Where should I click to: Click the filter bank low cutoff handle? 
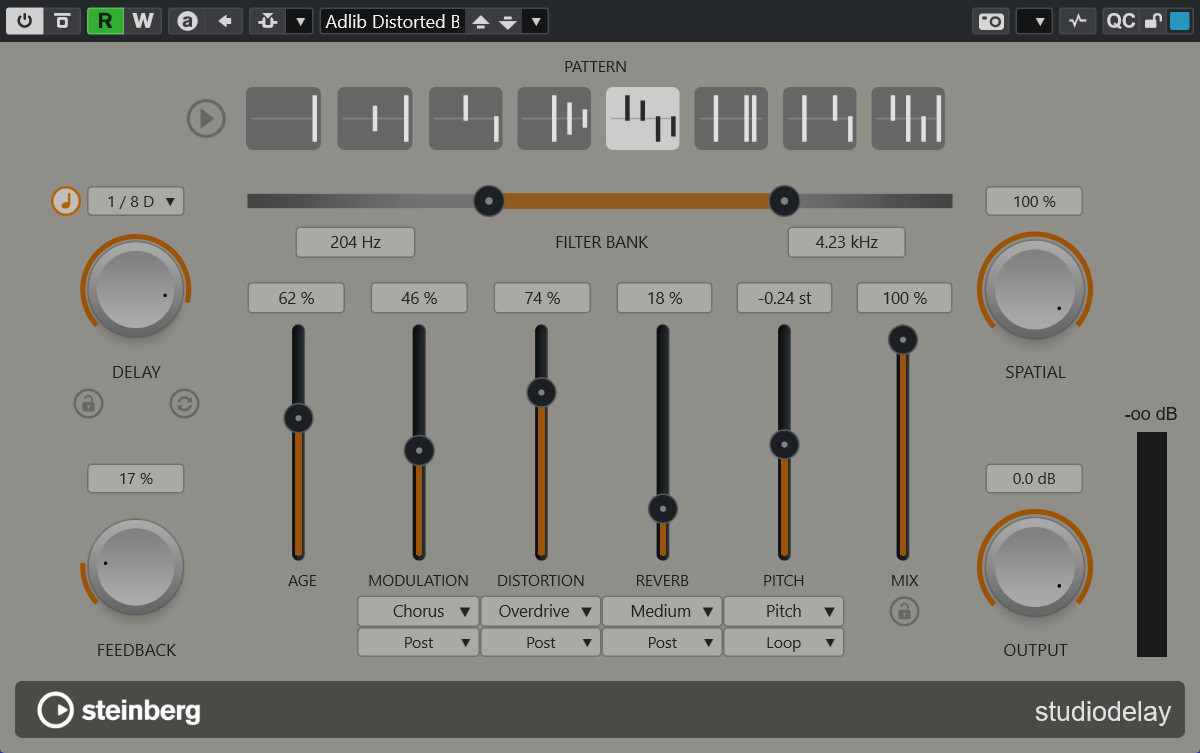tap(488, 201)
